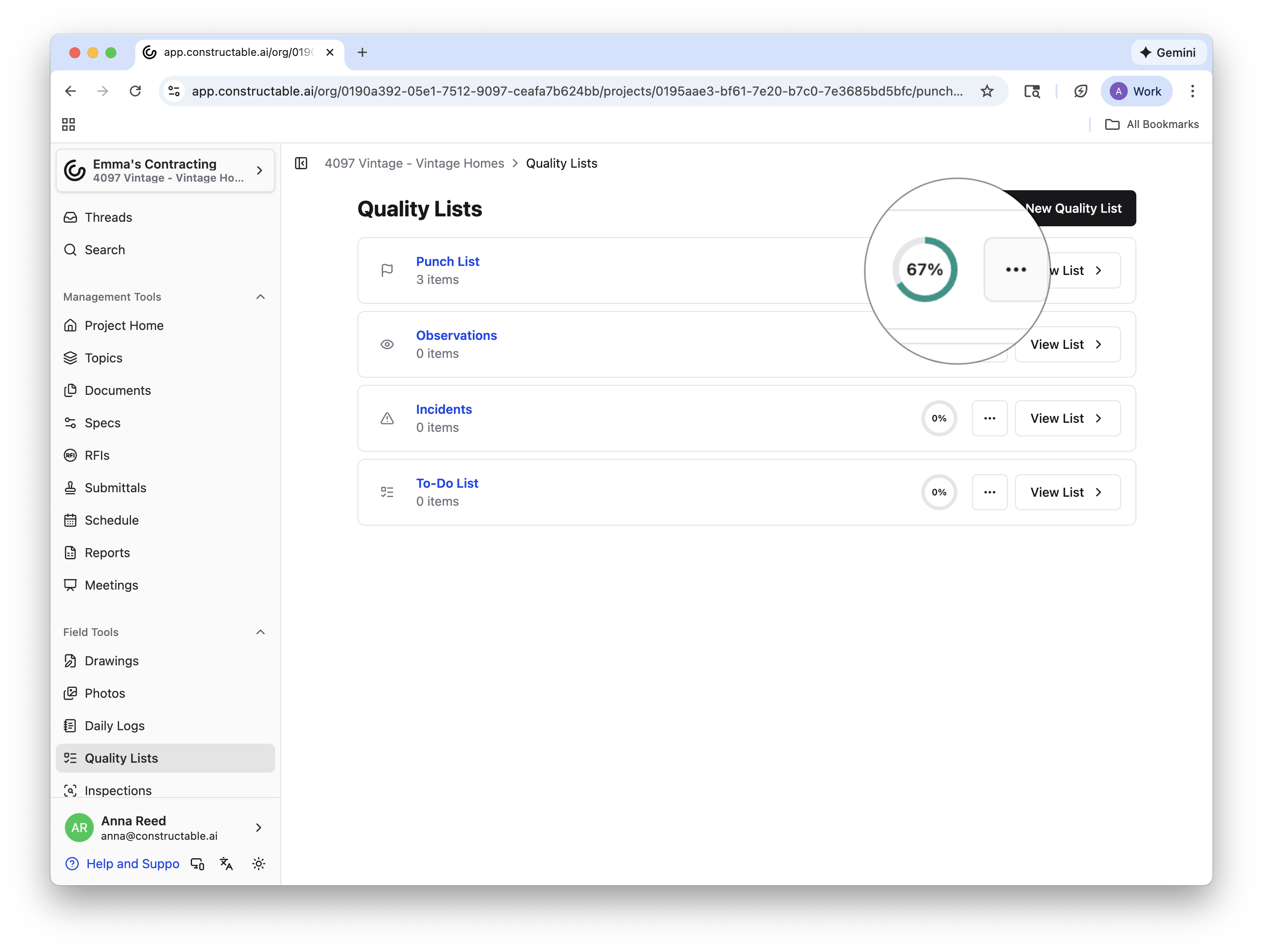This screenshot has height=952, width=1263.
Task: Open the Punch List link
Action: pos(447,261)
